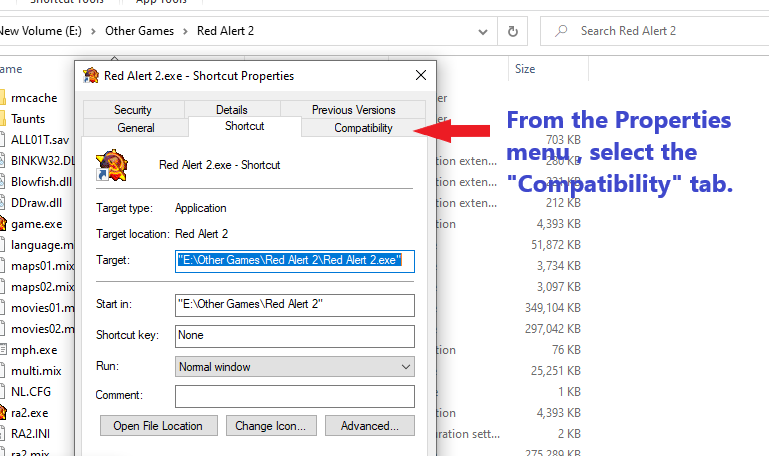The height and width of the screenshot is (456, 769).
Task: Select the BINKW32 DLL file
Action: point(43,161)
